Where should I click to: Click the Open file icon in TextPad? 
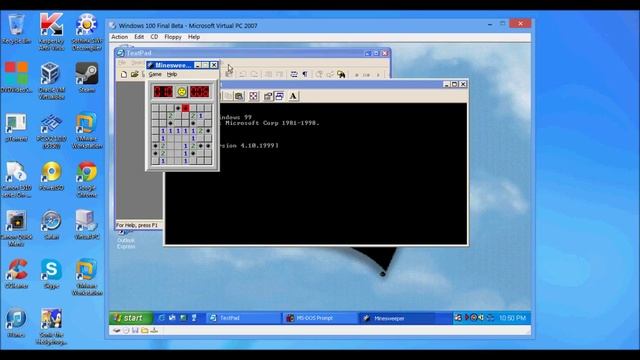[x=134, y=74]
